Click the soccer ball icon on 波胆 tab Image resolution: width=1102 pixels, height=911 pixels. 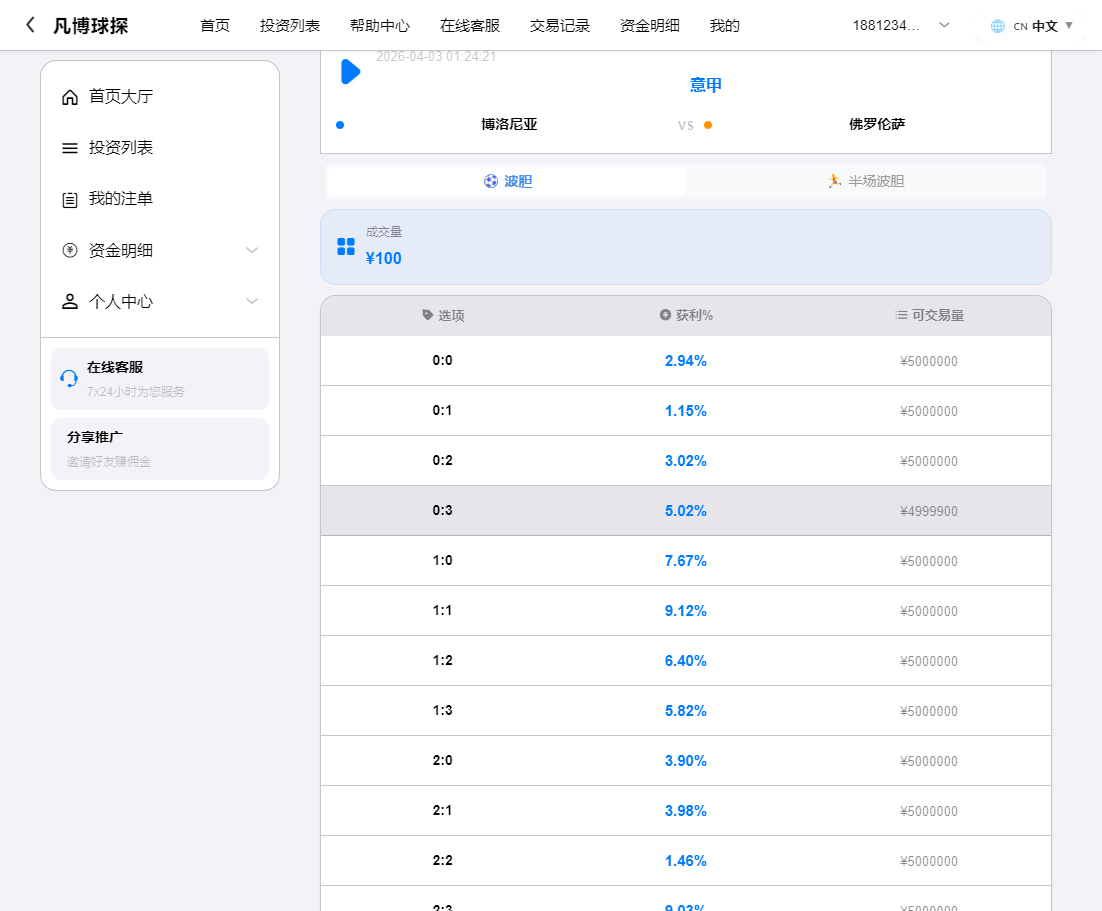click(491, 181)
